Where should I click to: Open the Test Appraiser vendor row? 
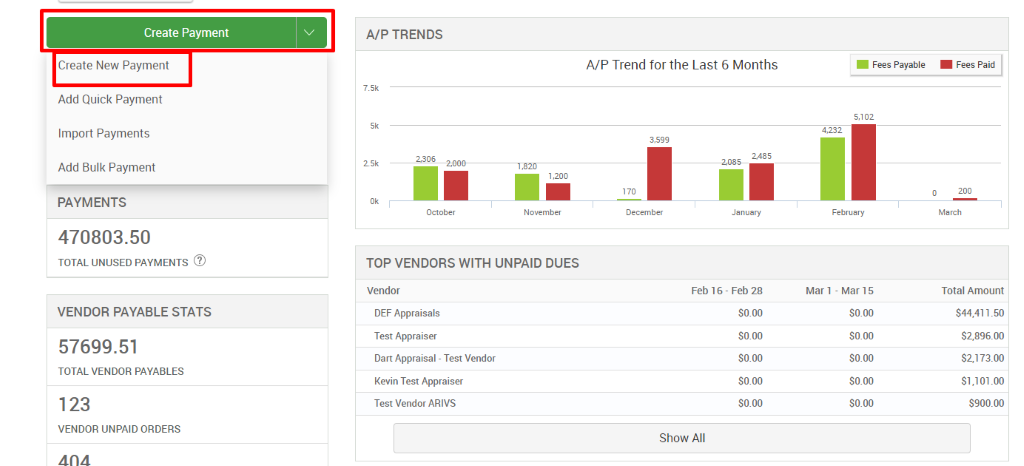pos(682,336)
